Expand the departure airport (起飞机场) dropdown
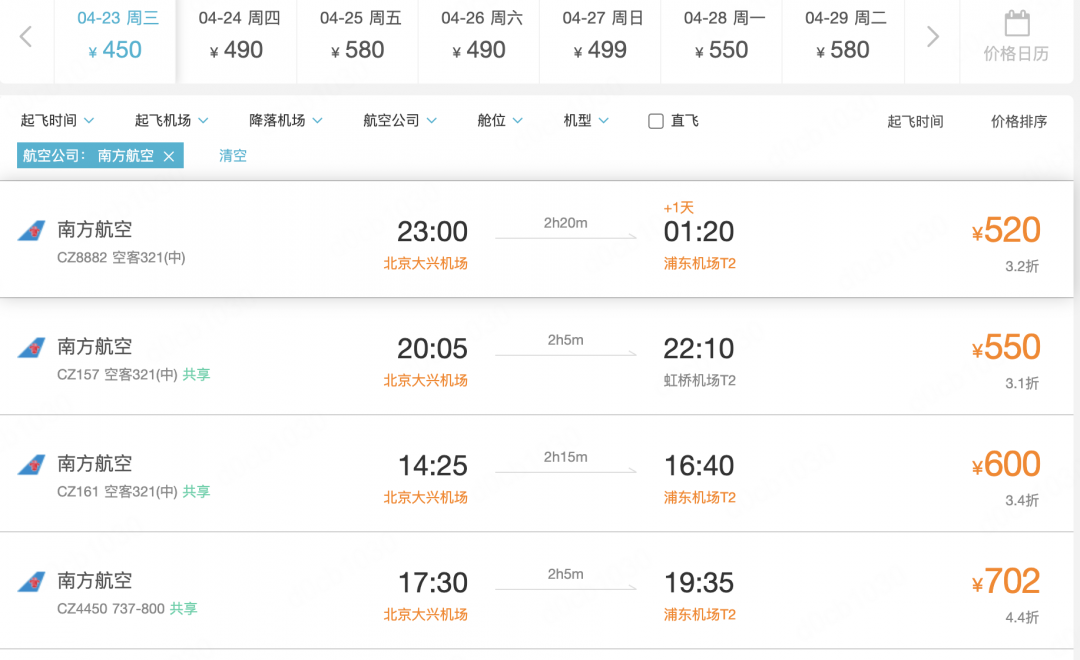This screenshot has height=660, width=1080. [x=172, y=121]
